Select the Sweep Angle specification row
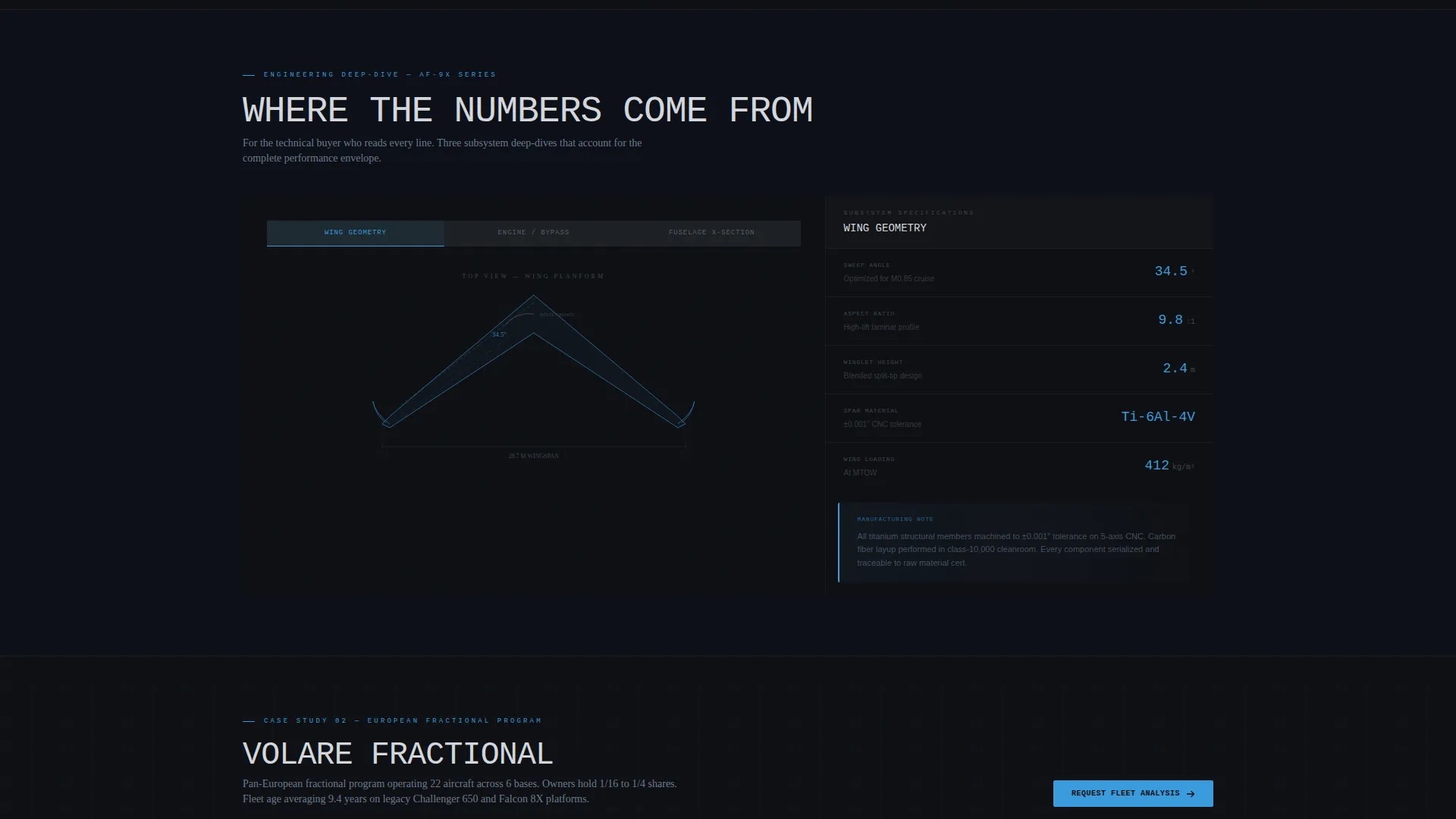The image size is (1456, 819). tap(1019, 272)
